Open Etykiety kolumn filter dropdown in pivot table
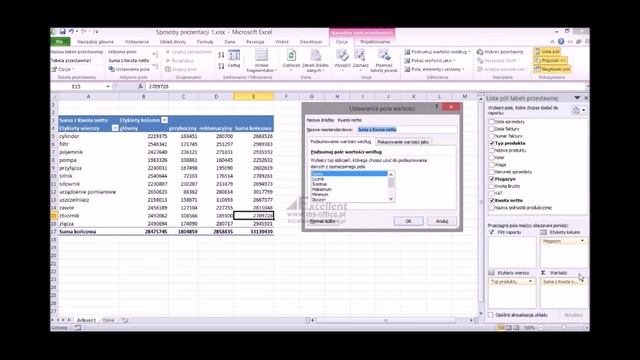The width and height of the screenshot is (640, 360). point(164,120)
